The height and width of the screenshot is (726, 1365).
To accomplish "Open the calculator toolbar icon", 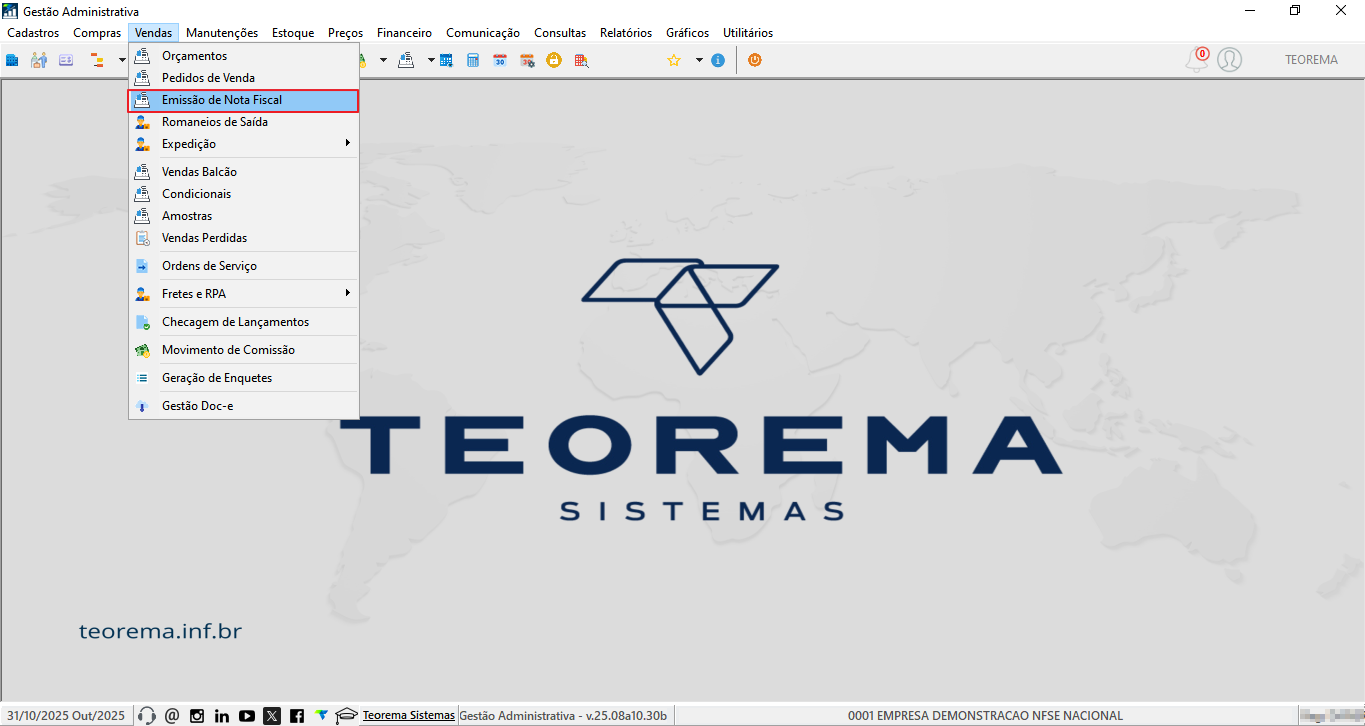I will 473,60.
